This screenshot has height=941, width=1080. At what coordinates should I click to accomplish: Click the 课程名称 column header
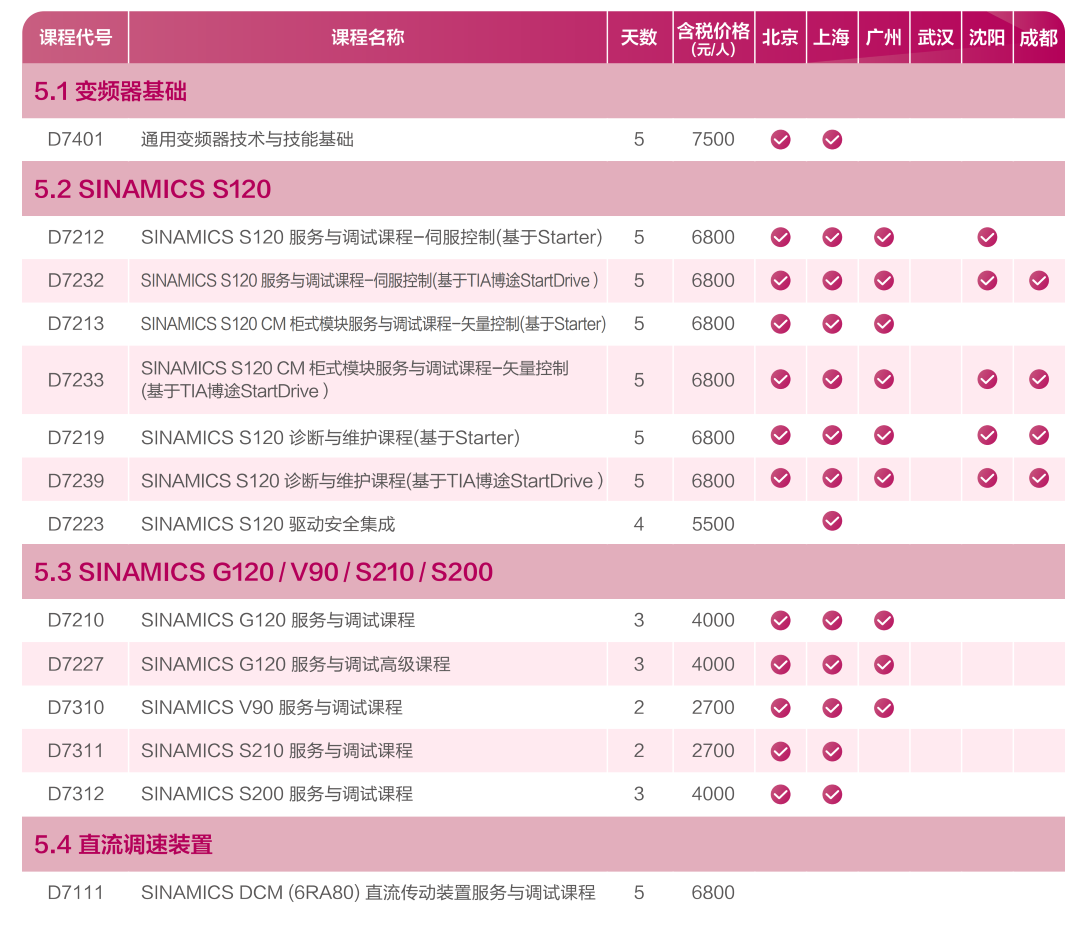click(368, 37)
